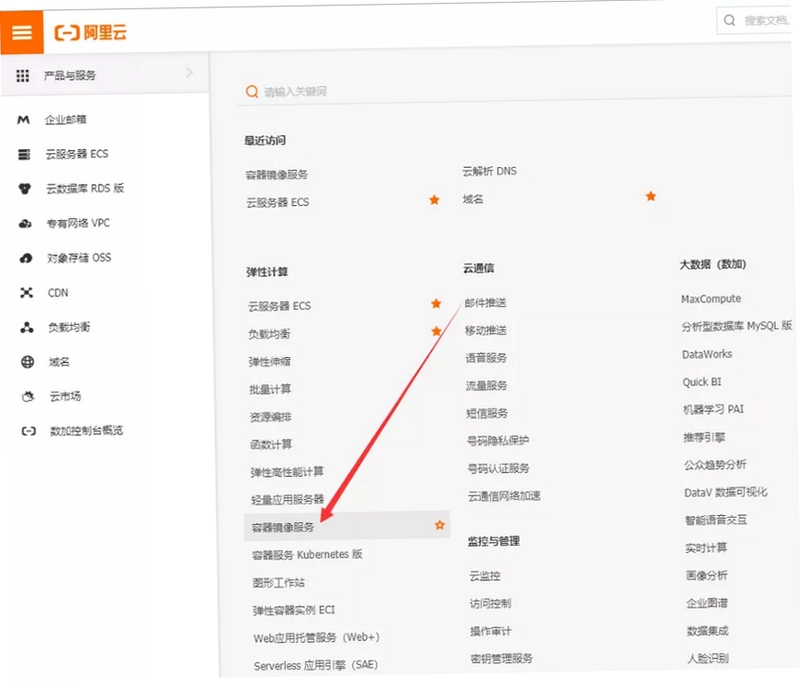Click the 负载均衡 icon in sidebar
This screenshot has width=800, height=681.
[27, 327]
